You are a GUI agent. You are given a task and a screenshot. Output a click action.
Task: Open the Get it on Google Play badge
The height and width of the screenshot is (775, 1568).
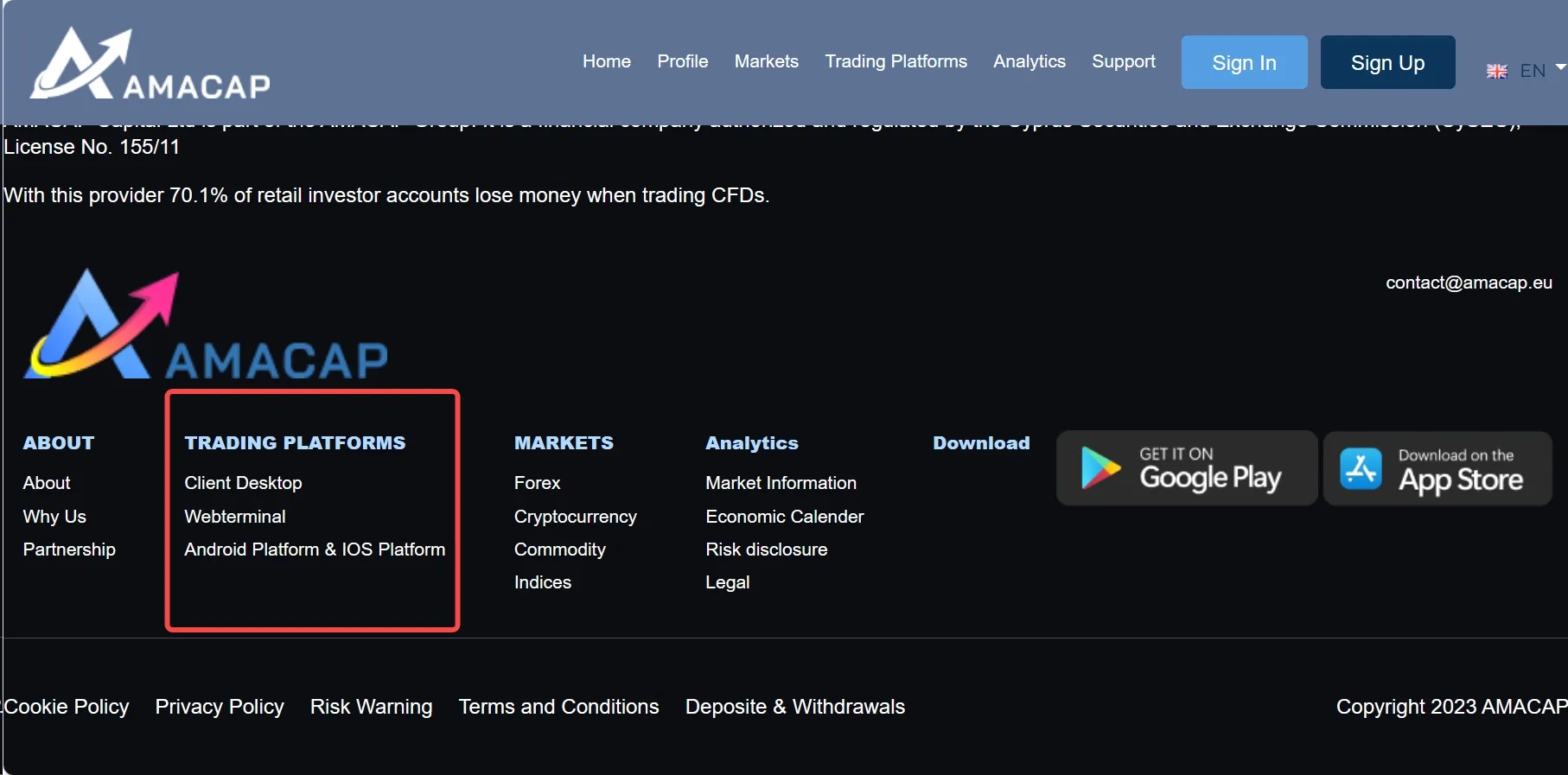(1187, 468)
